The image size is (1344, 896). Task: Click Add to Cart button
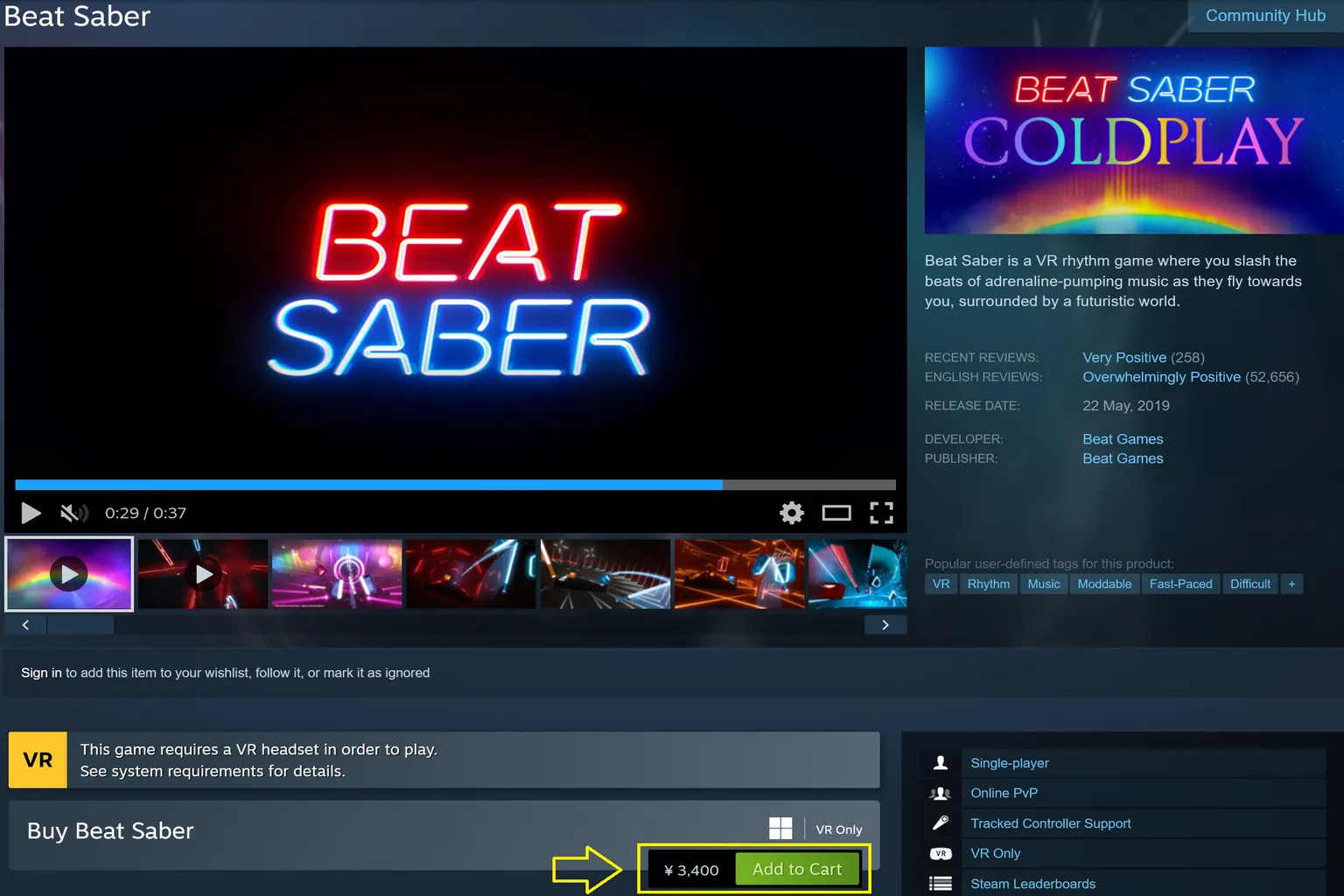pos(796,869)
